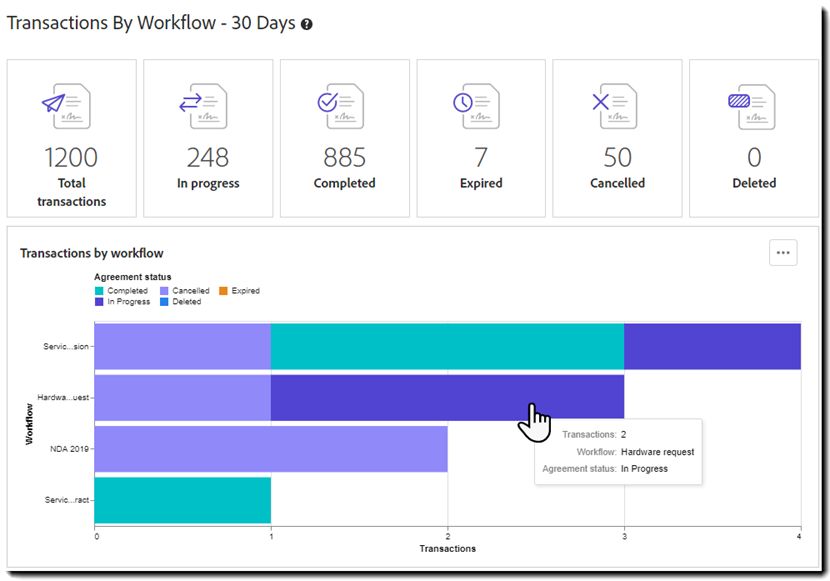Screen dimensions: 830x581
Task: Select the In Progress legend label
Action: [129, 302]
